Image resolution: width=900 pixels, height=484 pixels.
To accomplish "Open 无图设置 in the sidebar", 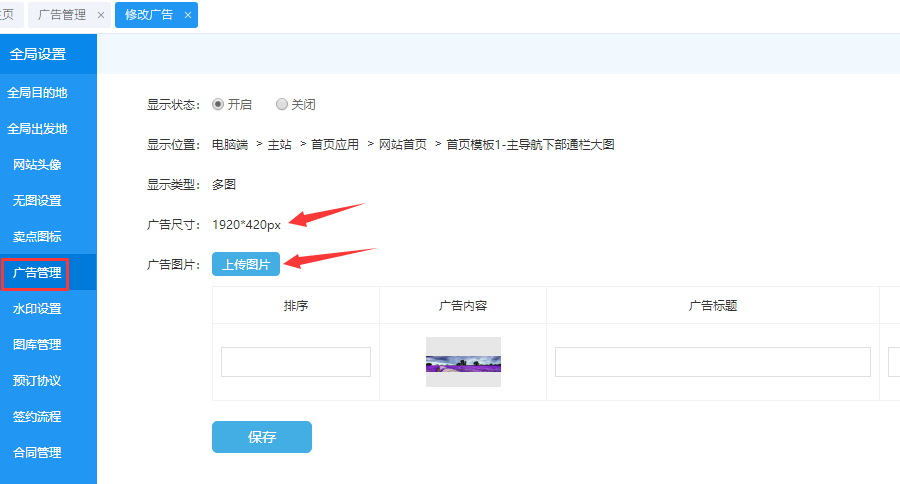I will 37,201.
